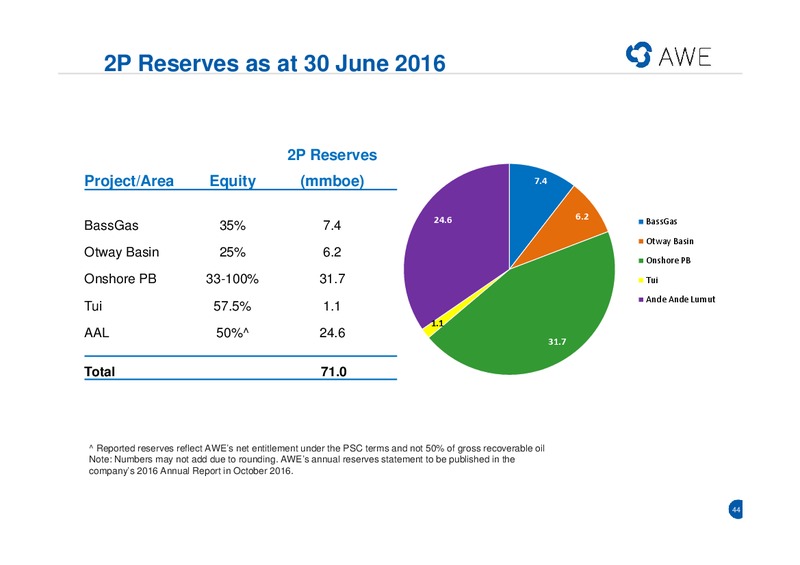Click the 'BassGas' row label
Viewport: 800px width, 565px height.
(111, 225)
